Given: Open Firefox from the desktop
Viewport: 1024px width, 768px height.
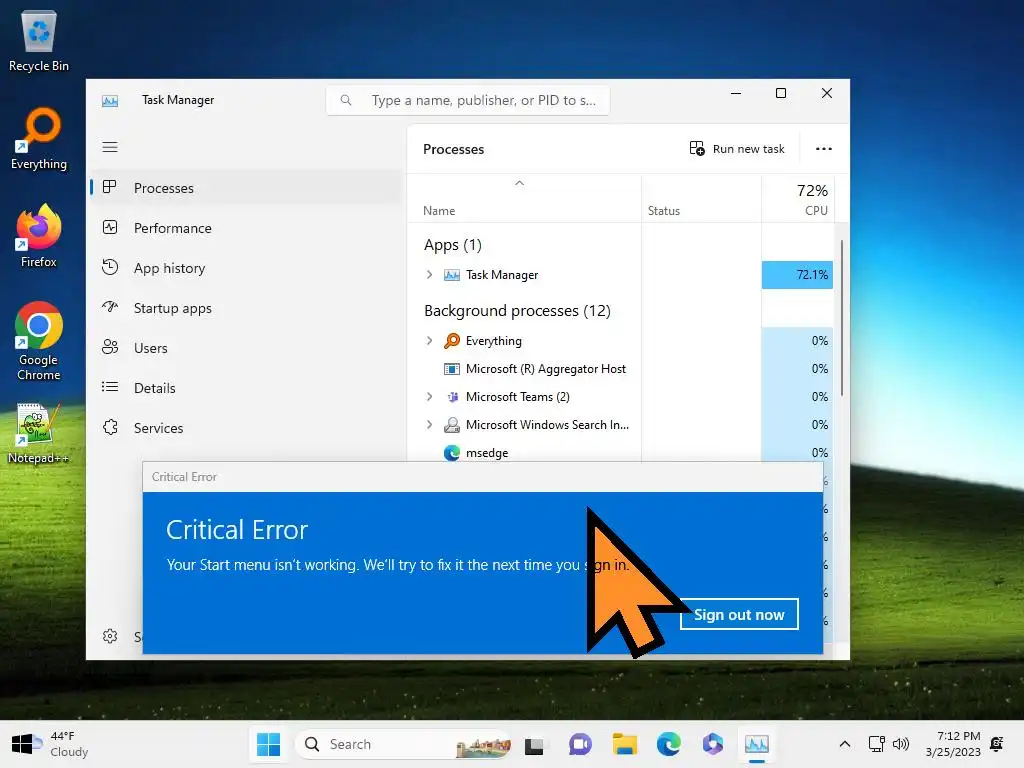Looking at the screenshot, I should pos(39,236).
